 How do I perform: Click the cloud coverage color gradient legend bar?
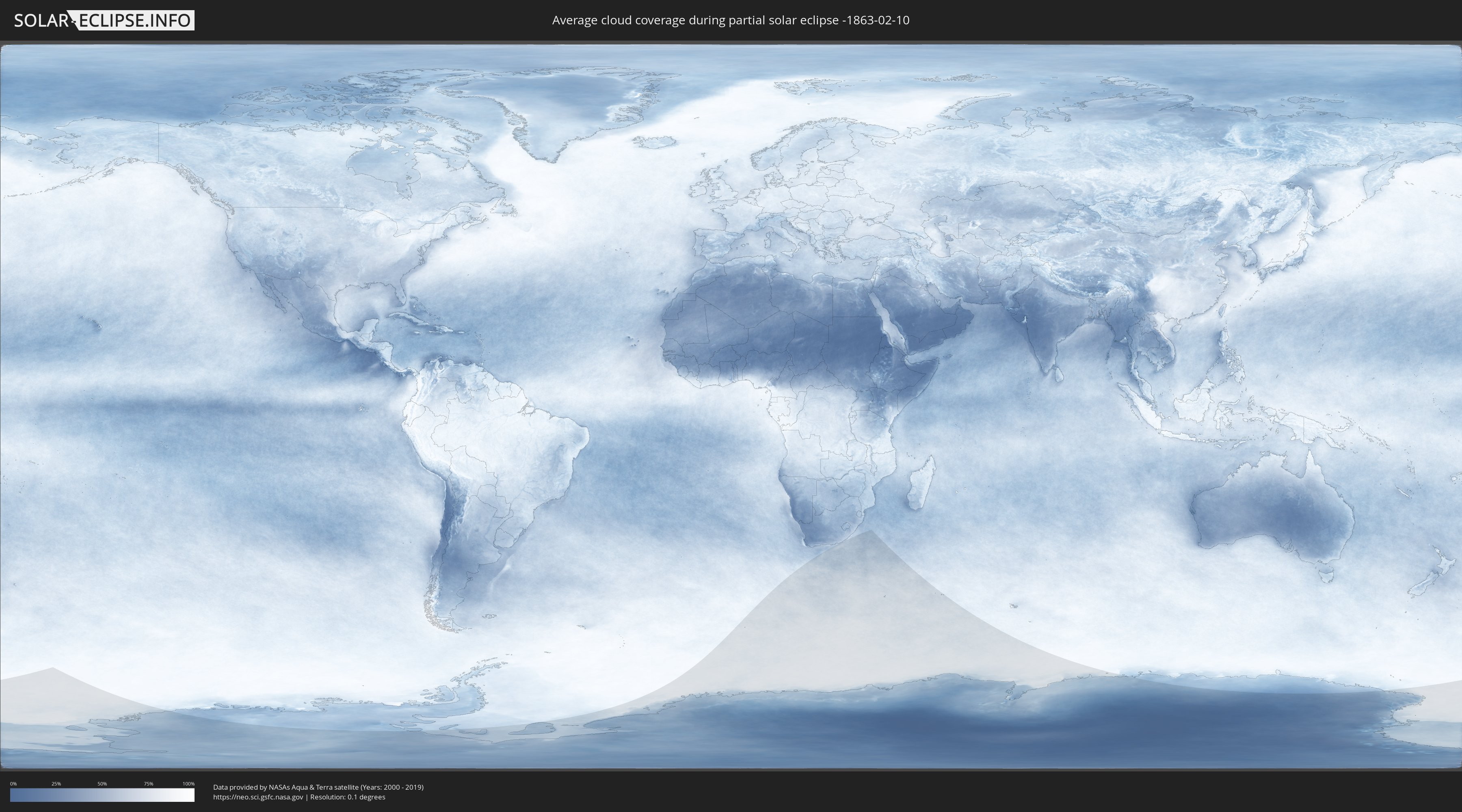pyautogui.click(x=102, y=795)
